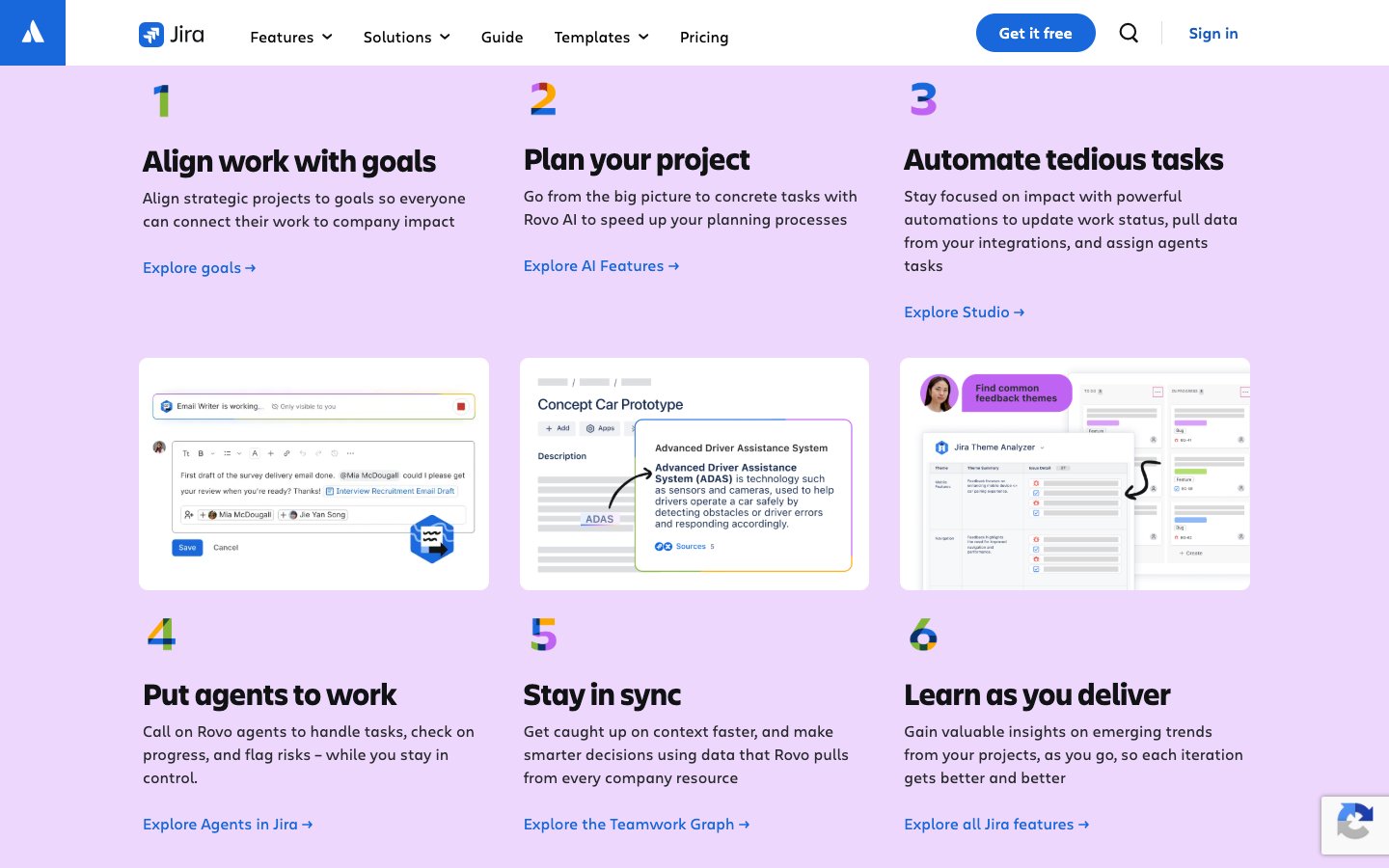The width and height of the screenshot is (1389, 868).
Task: Click the red stop icon in Email Writer
Action: [461, 407]
